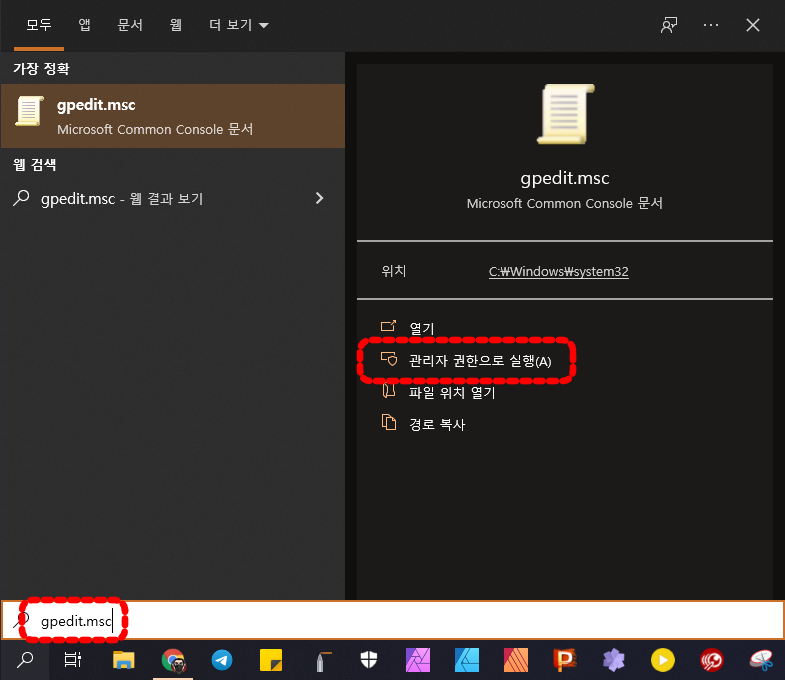Select the gpedit.msc best match result
The image size is (785, 680).
173,116
